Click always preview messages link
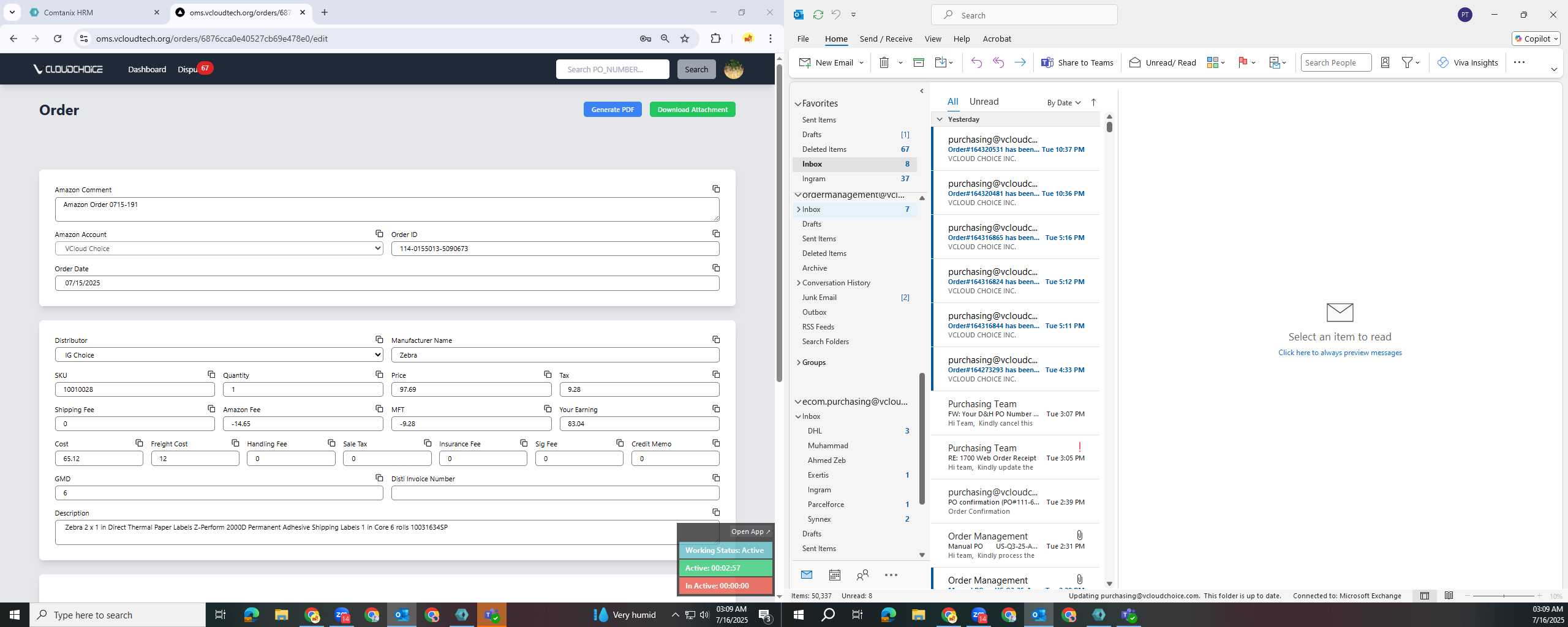This screenshot has width=1568, height=627. [1340, 353]
